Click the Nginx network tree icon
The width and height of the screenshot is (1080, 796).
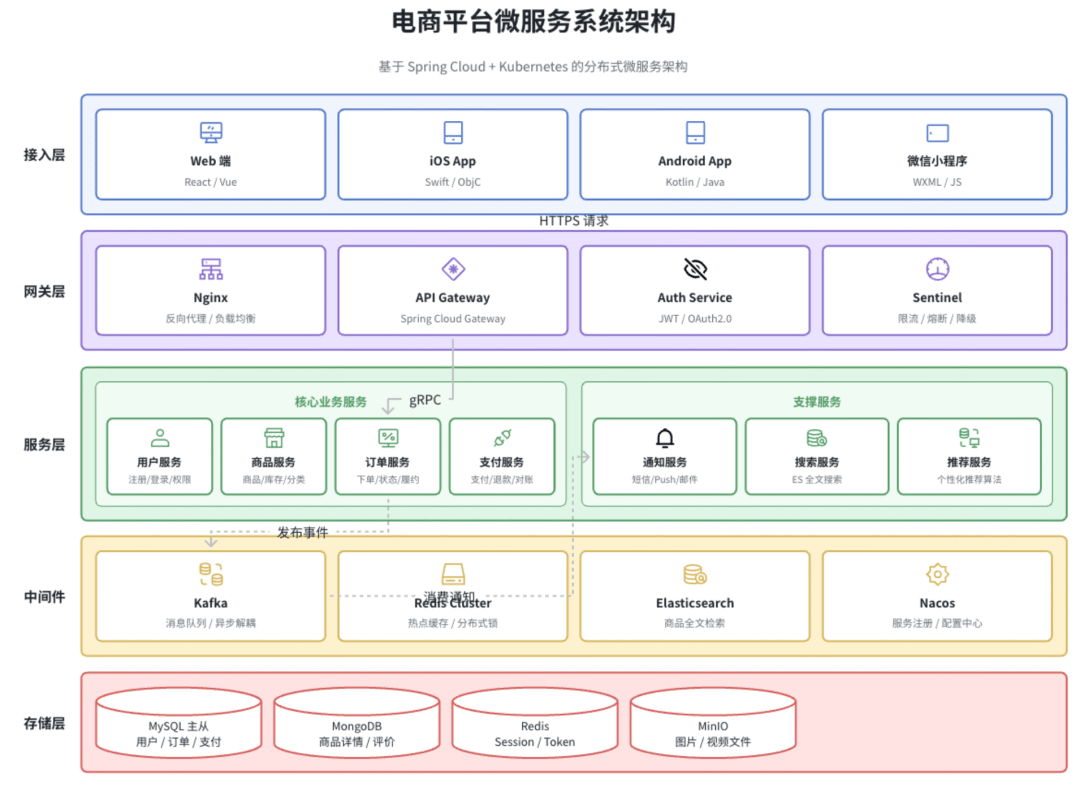[211, 269]
